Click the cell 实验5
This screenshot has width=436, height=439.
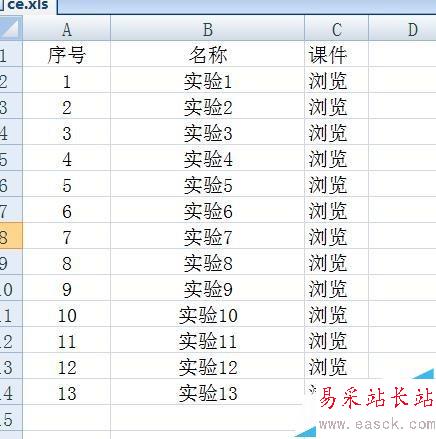point(207,185)
